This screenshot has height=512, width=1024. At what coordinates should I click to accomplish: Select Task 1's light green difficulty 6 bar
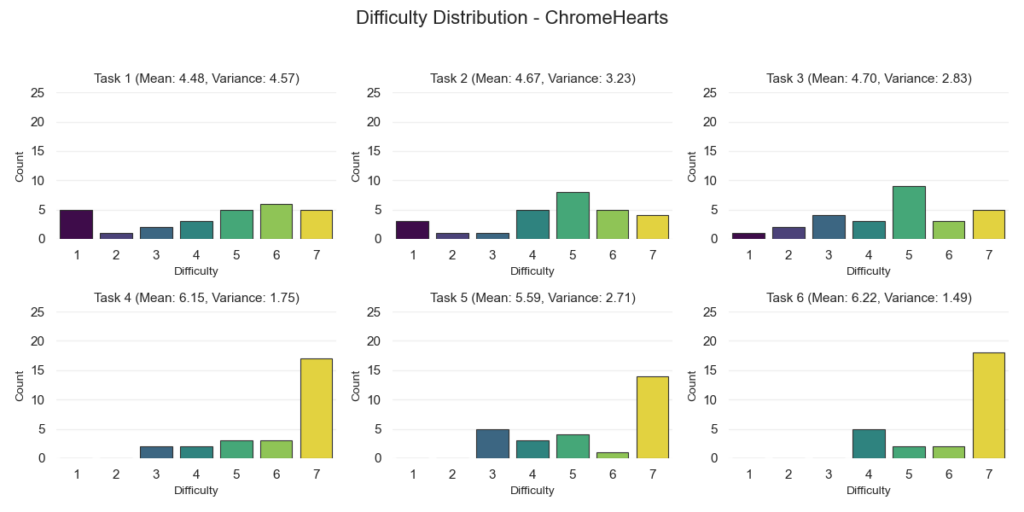click(x=274, y=222)
